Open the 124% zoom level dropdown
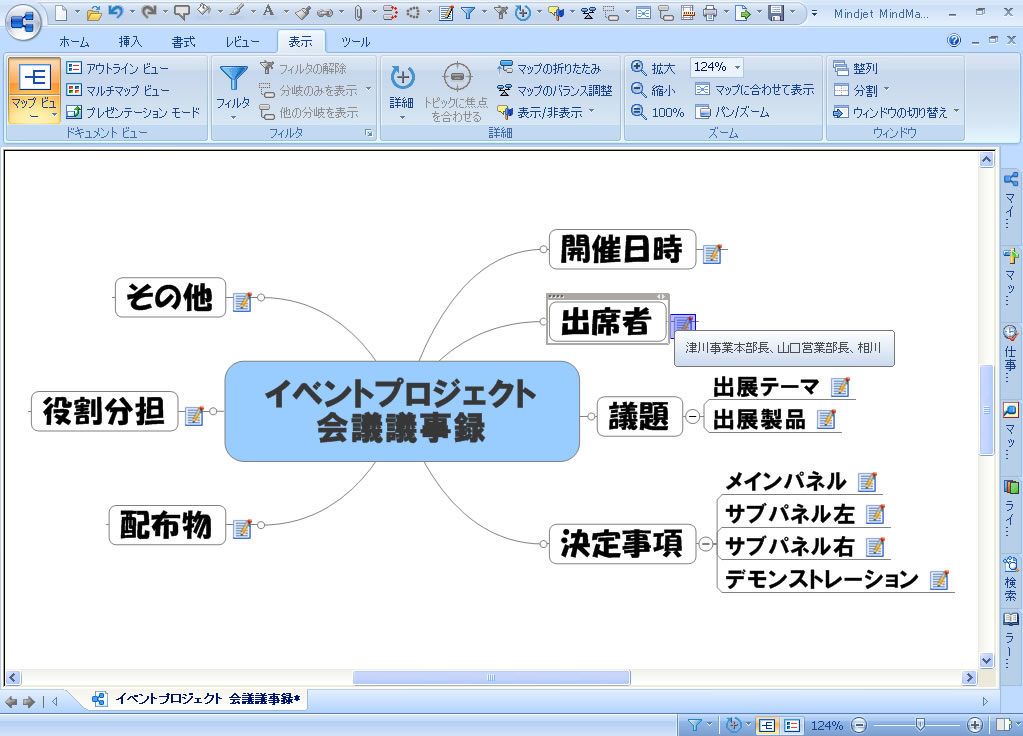Image resolution: width=1023 pixels, height=736 pixels. [x=737, y=67]
